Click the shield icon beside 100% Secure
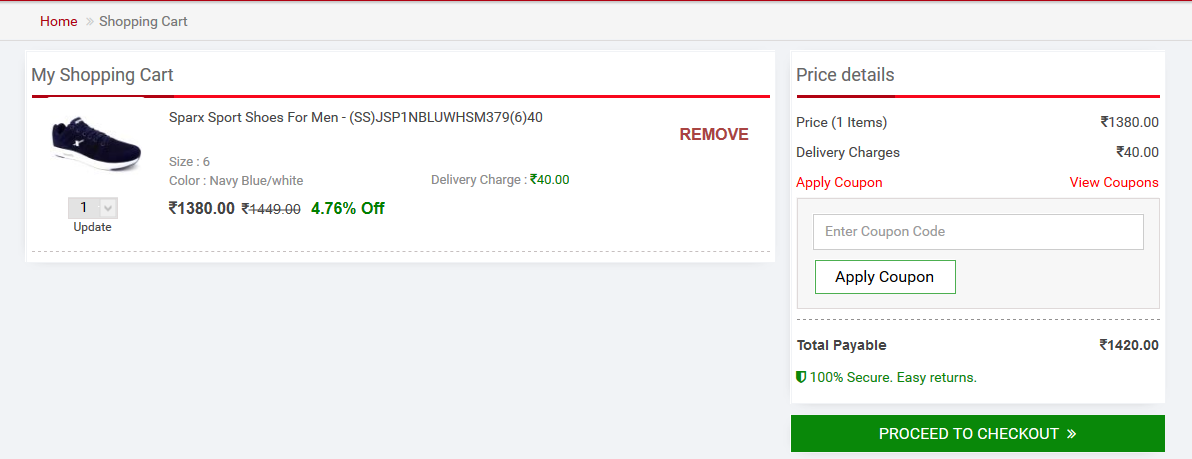 801,378
